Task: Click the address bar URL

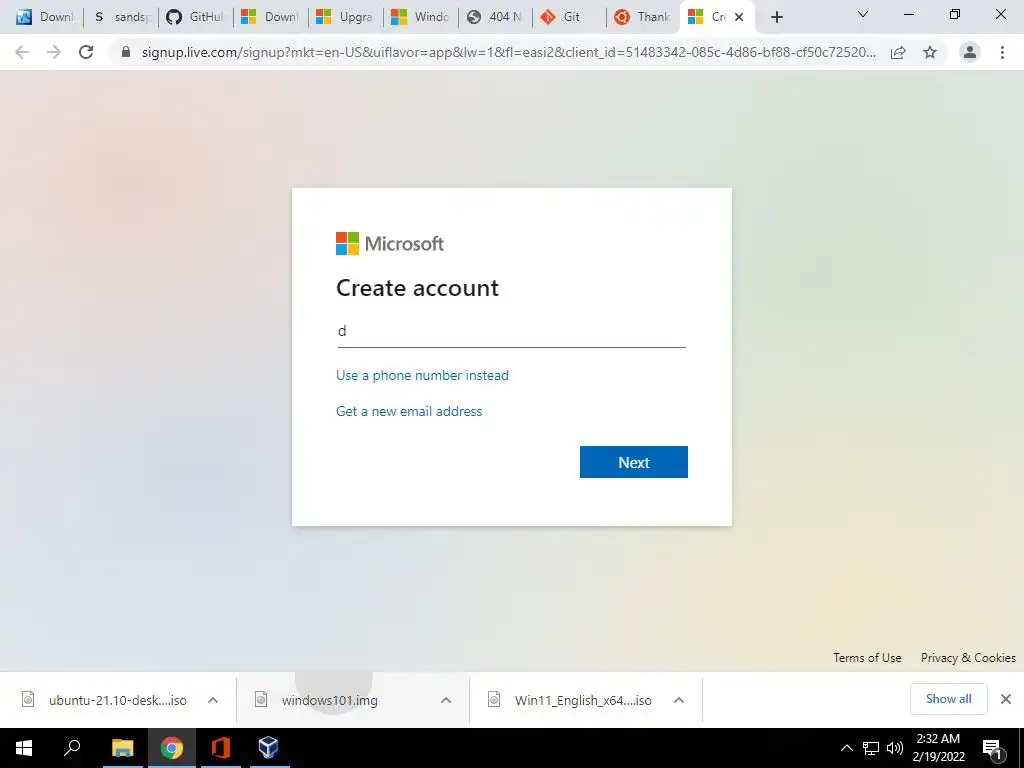Action: (508, 52)
